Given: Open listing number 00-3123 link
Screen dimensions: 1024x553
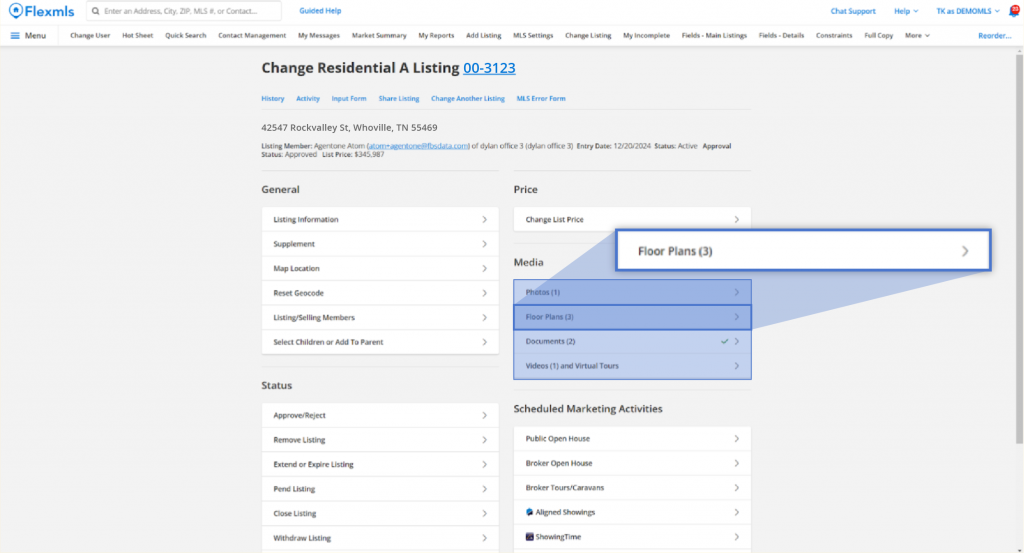Looking at the screenshot, I should 489,68.
